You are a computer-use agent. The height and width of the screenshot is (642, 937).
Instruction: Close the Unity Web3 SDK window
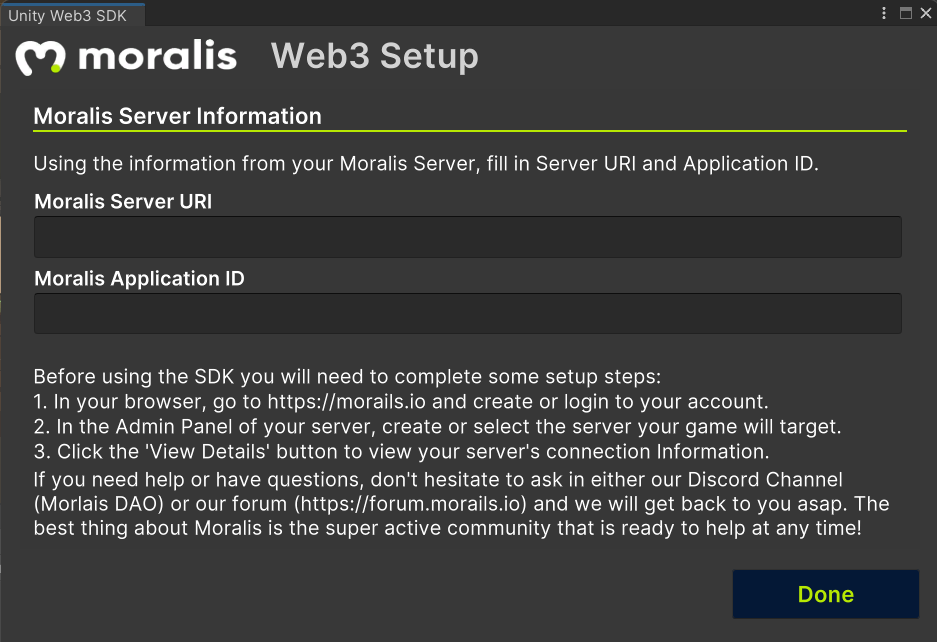926,13
